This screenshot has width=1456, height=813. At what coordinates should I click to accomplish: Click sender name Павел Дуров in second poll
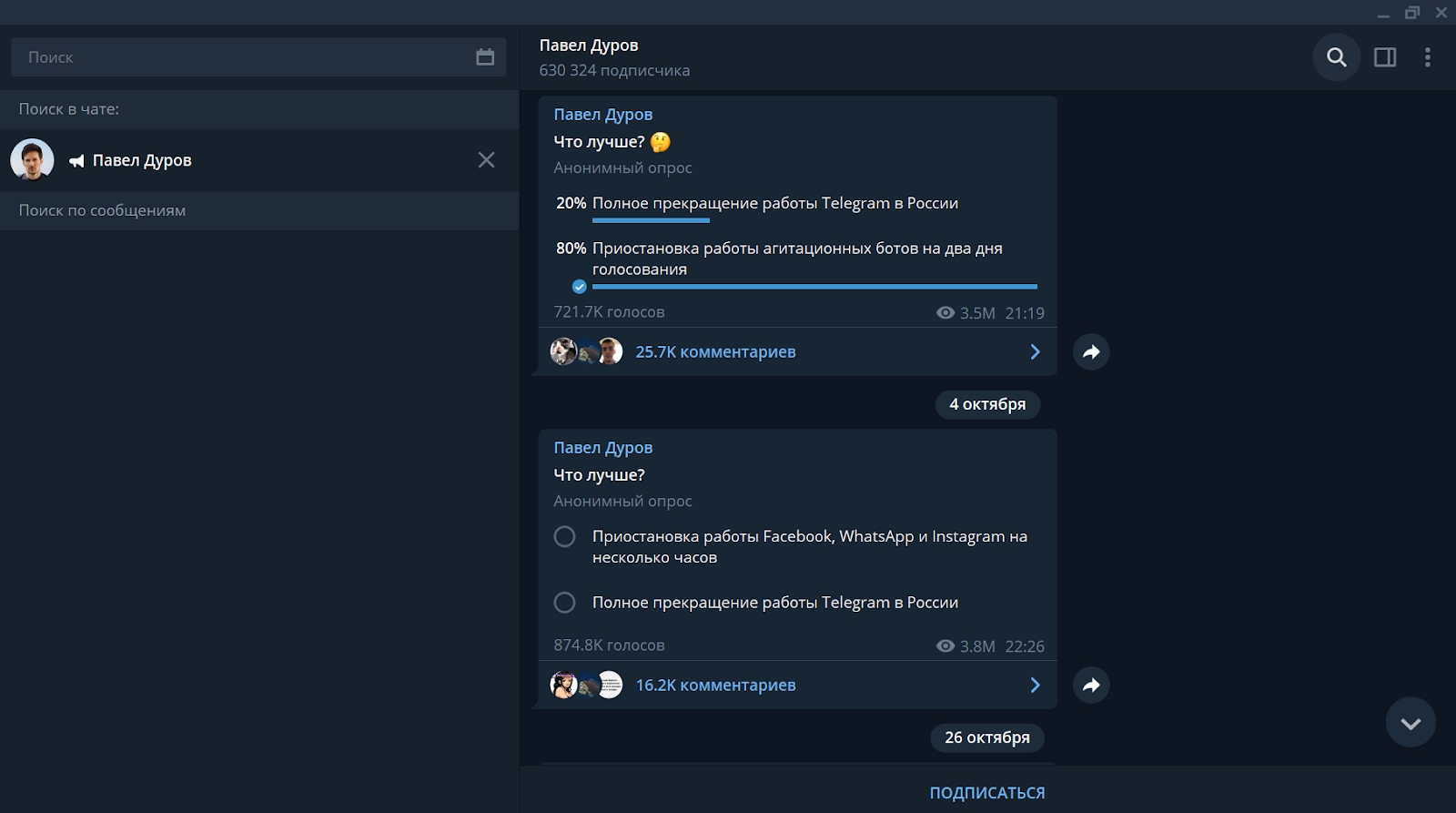point(603,448)
